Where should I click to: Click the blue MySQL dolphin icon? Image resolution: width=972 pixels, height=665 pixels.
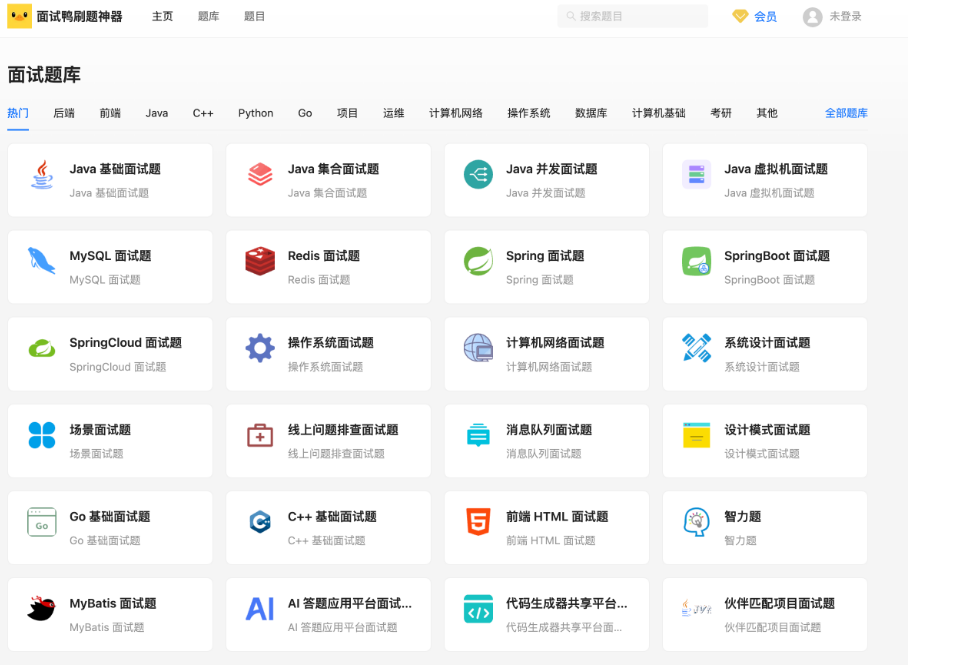click(x=42, y=261)
